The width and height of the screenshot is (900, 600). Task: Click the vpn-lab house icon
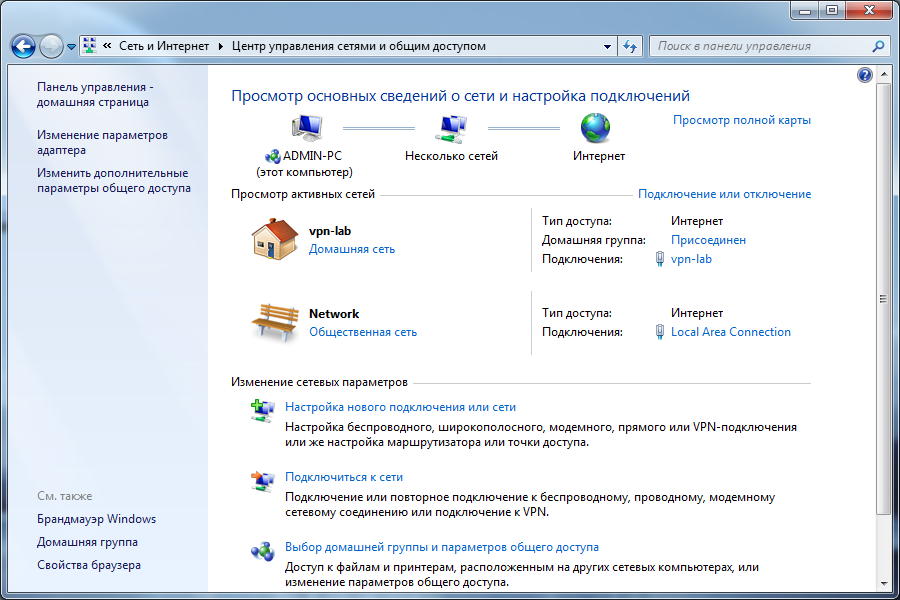click(274, 239)
